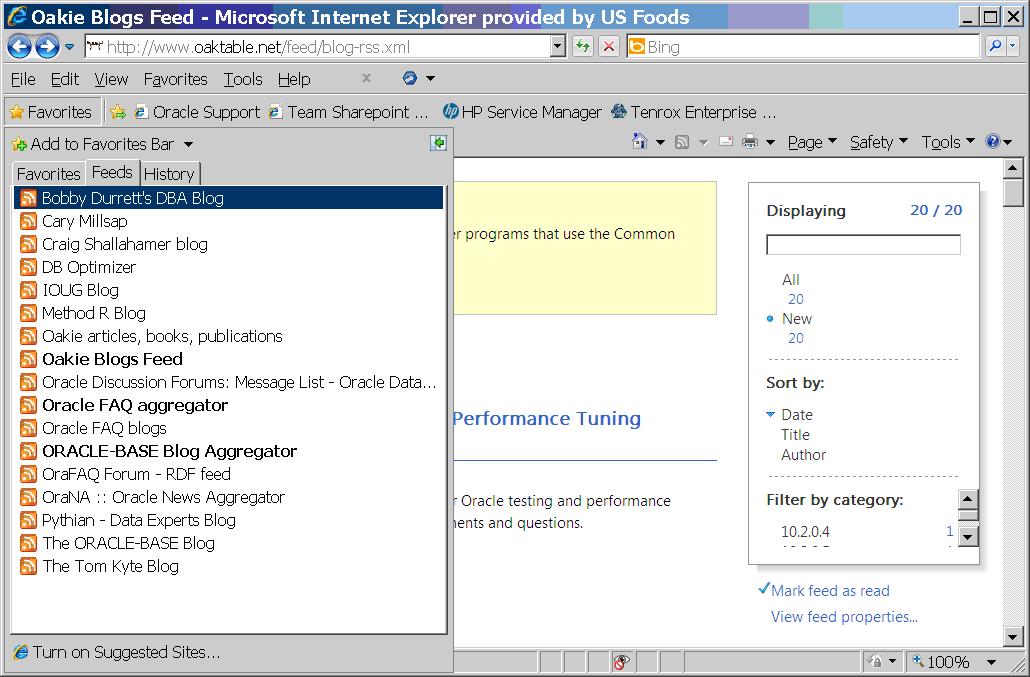The image size is (1030, 677).
Task: Go forward with the Forward arrow button
Action: (x=47, y=47)
